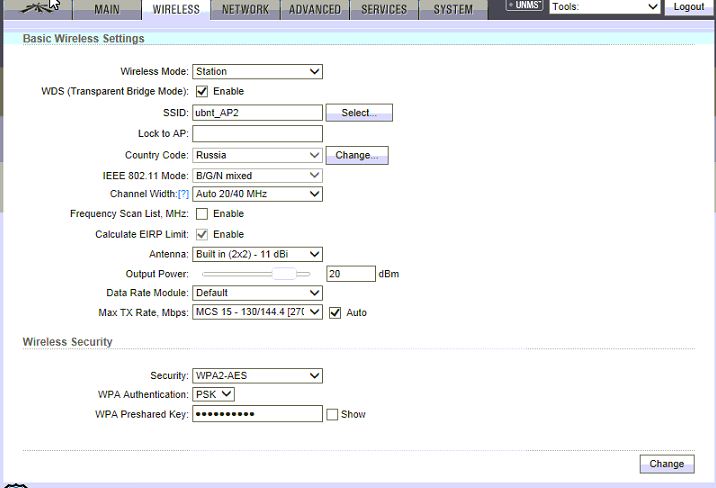
Task: Check Show for WPA Preshared Key
Action: point(332,414)
